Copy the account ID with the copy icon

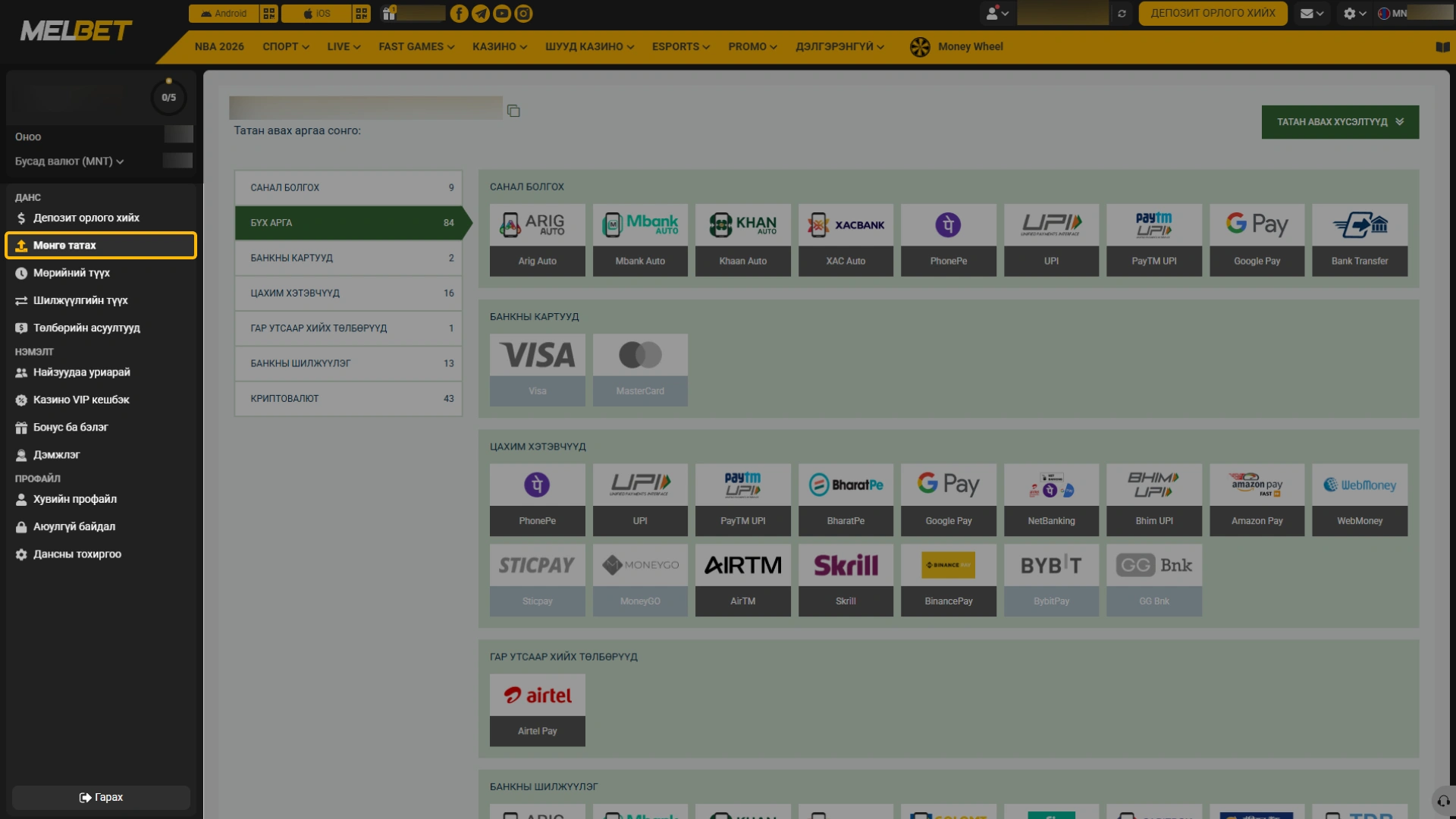click(x=513, y=111)
